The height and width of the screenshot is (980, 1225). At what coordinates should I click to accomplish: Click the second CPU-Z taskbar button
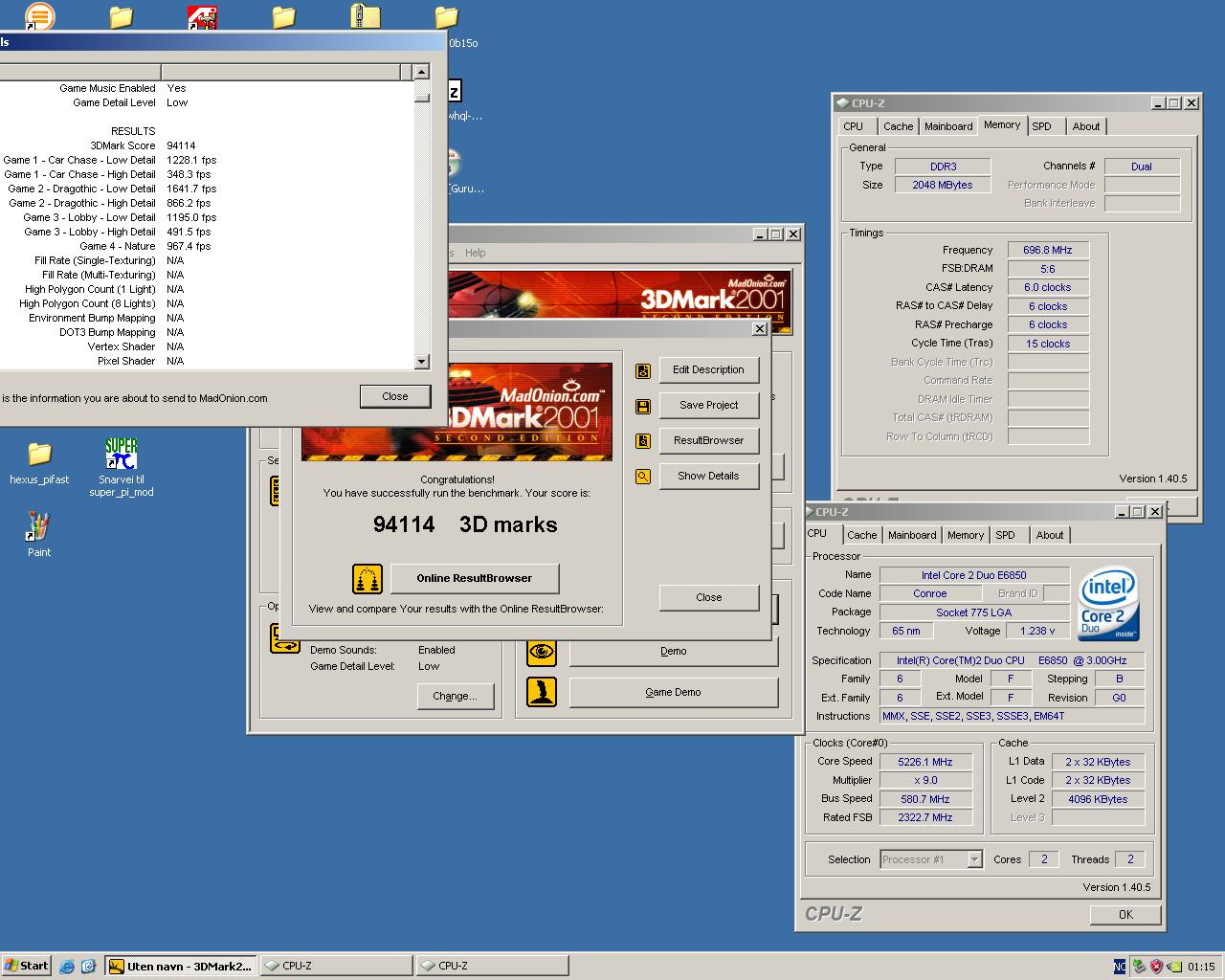tap(490, 967)
